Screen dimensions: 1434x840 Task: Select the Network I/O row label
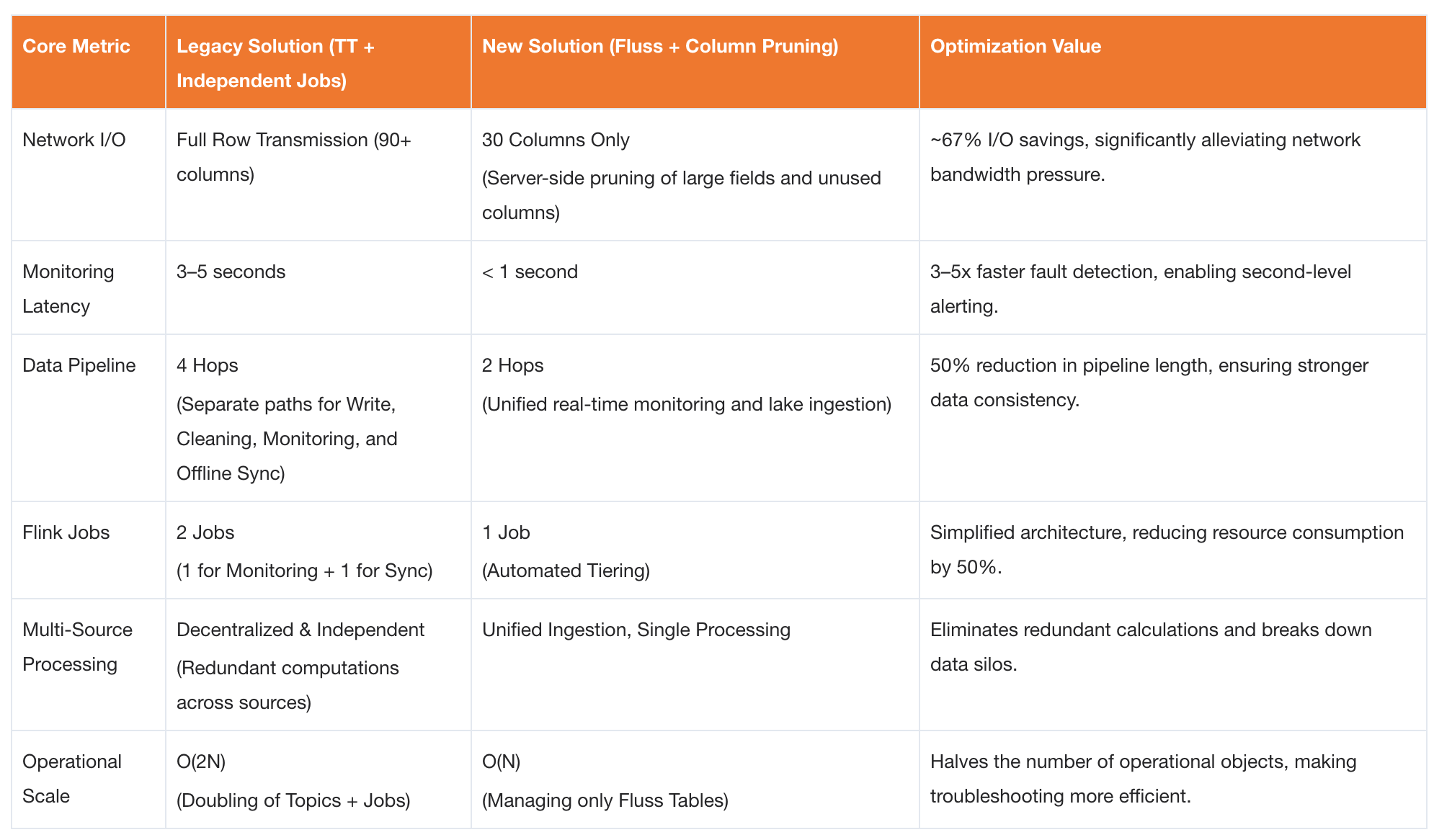[74, 140]
